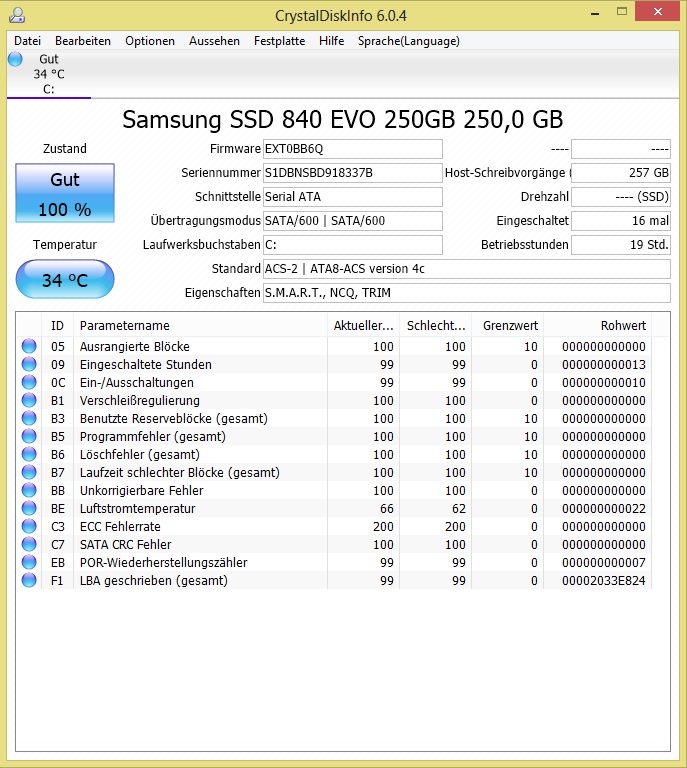Click status orb of Benutzte Reserveblöcke row

pyautogui.click(x=29, y=418)
